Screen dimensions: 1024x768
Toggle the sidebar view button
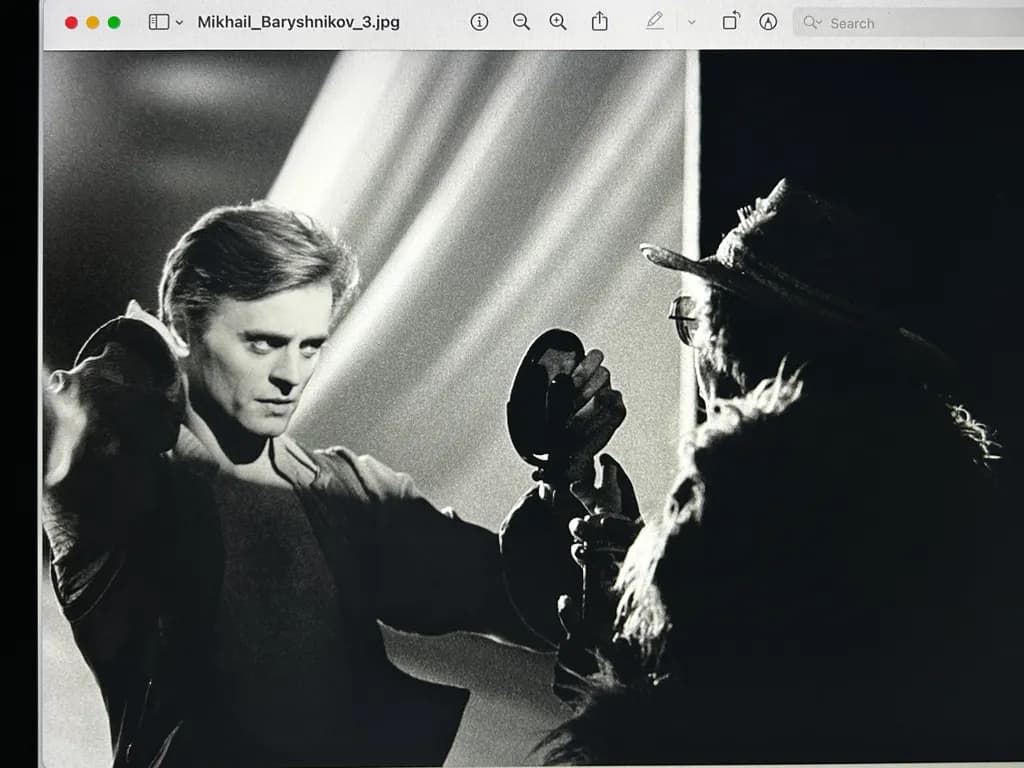point(159,22)
